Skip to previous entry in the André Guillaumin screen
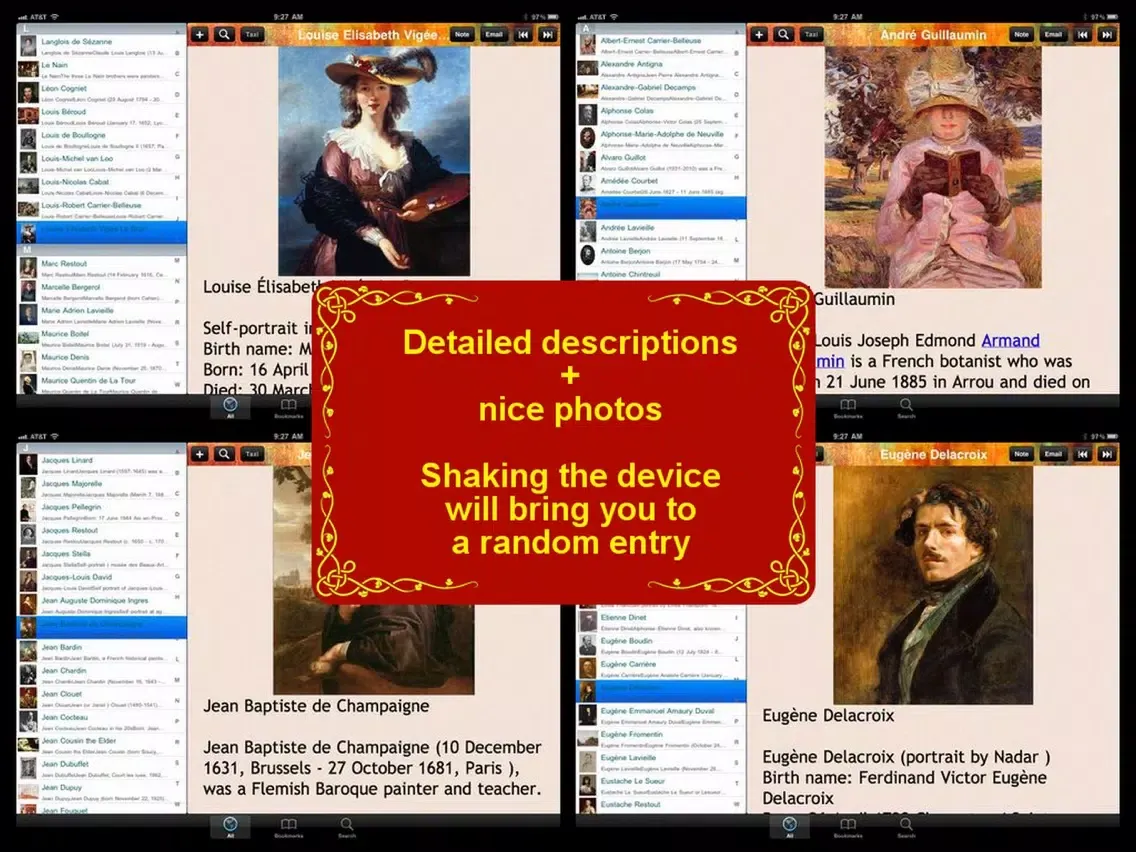1136x852 pixels. tap(1082, 34)
